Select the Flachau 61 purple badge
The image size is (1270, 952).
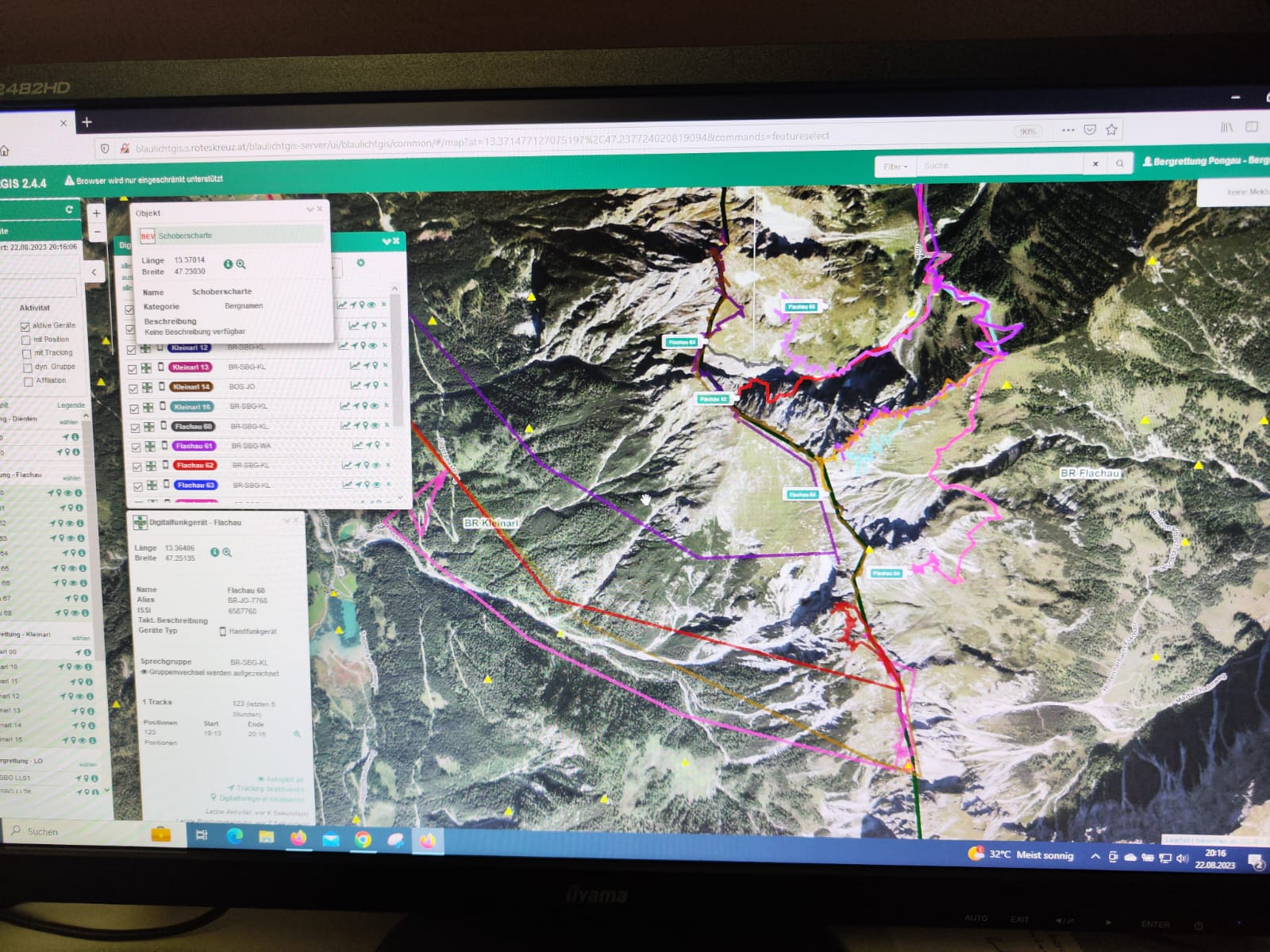coord(193,446)
